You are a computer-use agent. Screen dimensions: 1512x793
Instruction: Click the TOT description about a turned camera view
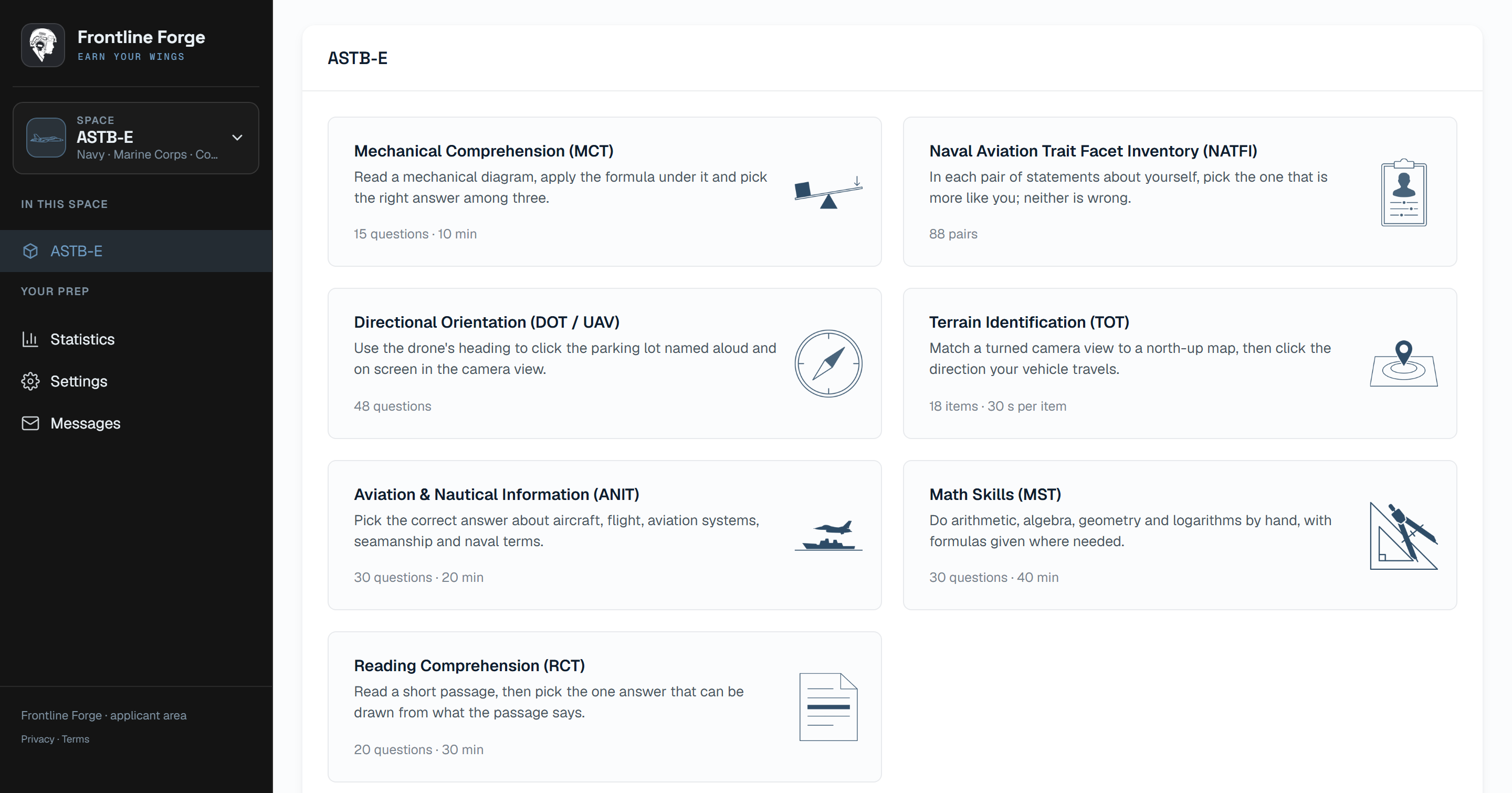click(1130, 359)
